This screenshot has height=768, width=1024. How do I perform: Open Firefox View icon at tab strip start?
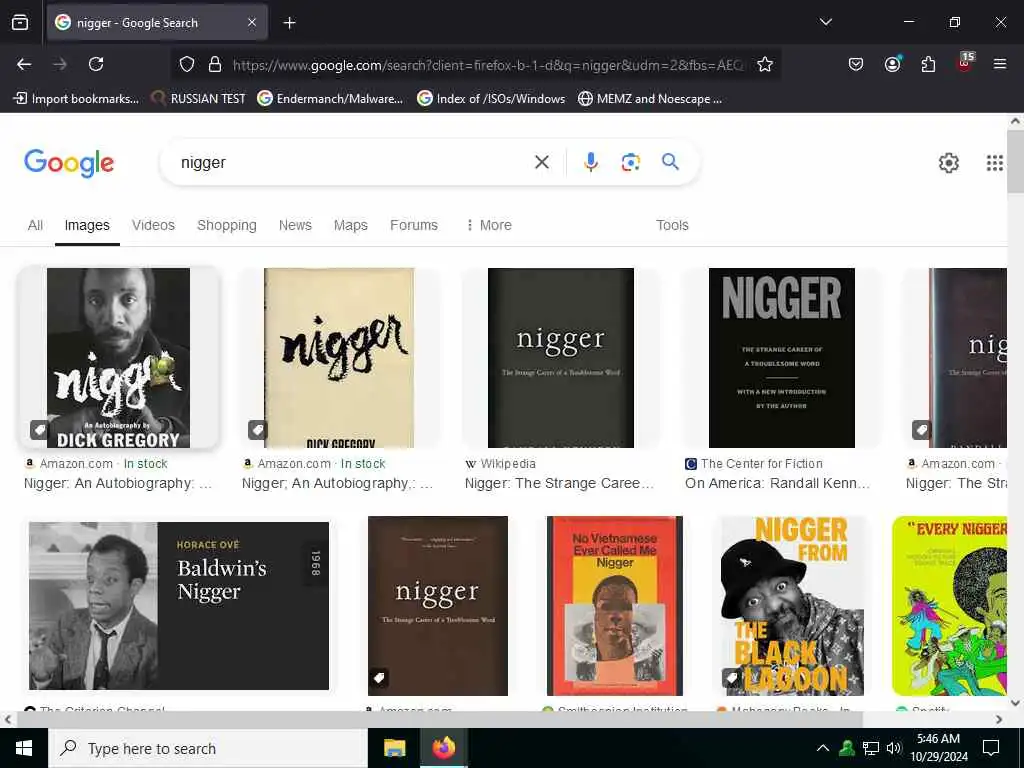(x=20, y=23)
